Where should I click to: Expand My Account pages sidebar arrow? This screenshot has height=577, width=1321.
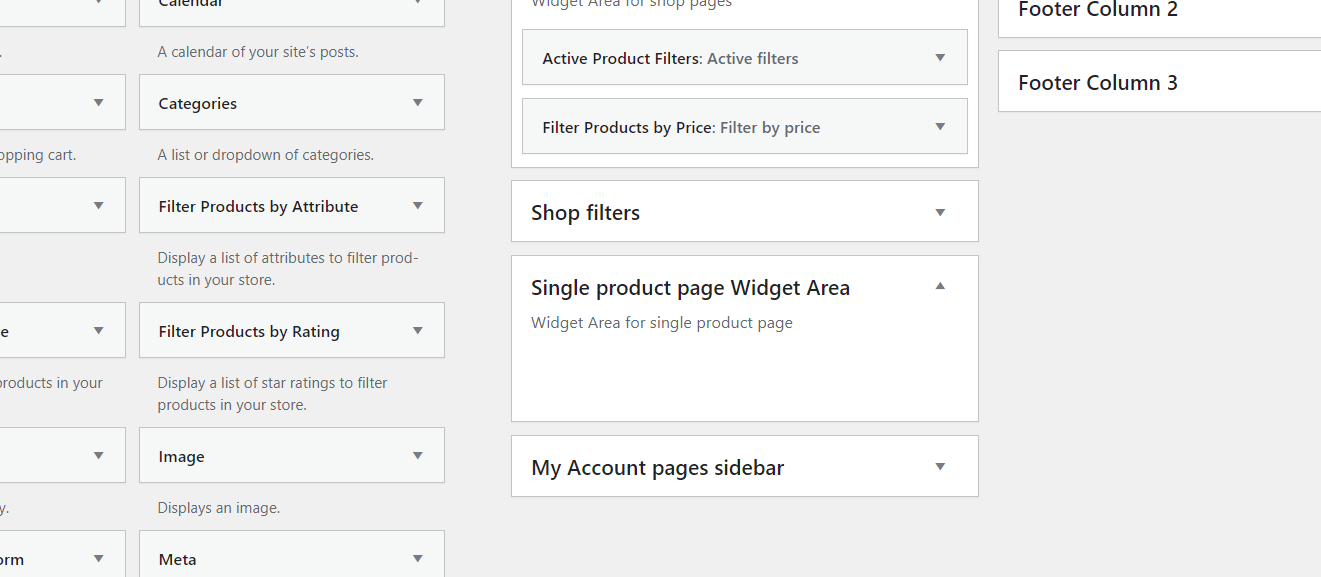click(940, 467)
